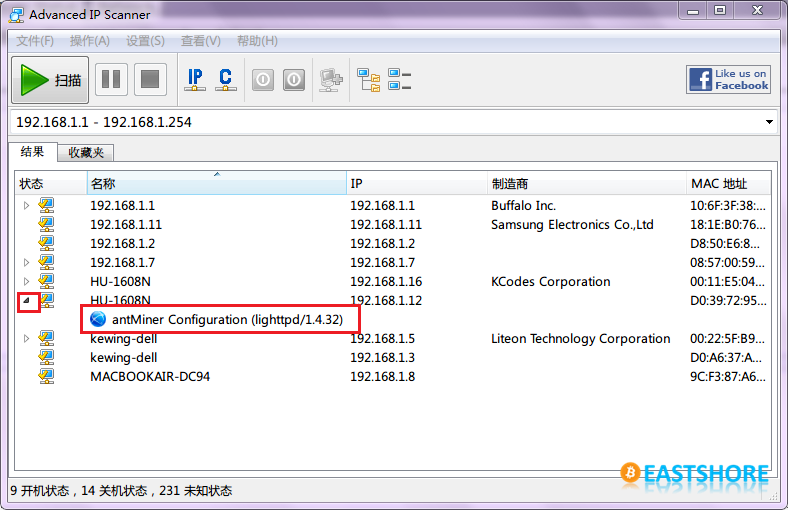
Task: Open the 帮助(H) menu
Action: pos(257,41)
